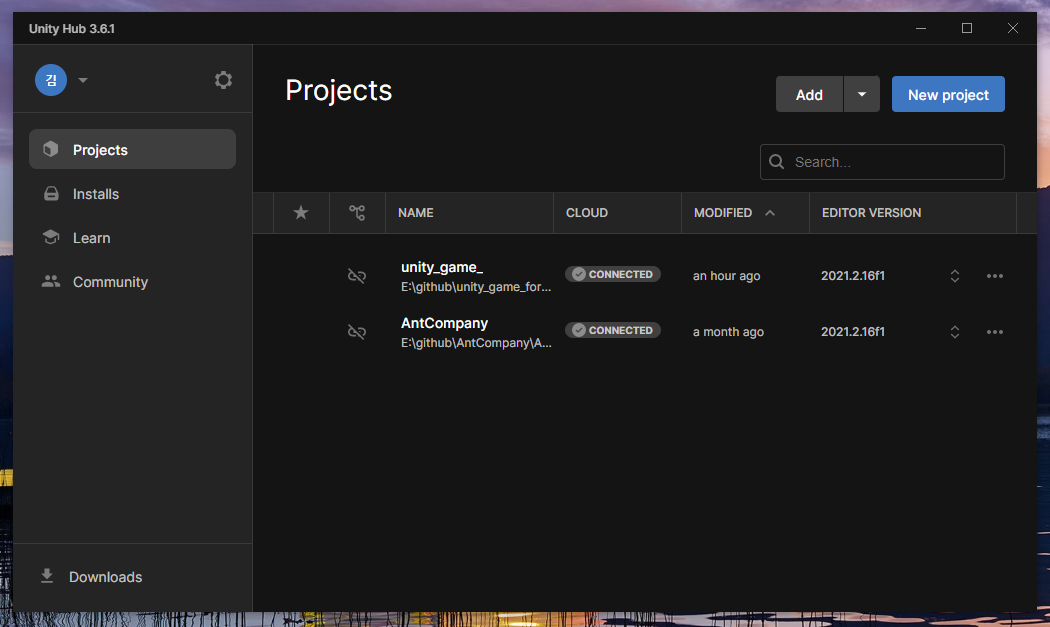Screen dimensions: 1050x627
Task: Close the Unity Hub window
Action: pyautogui.click(x=1012, y=28)
